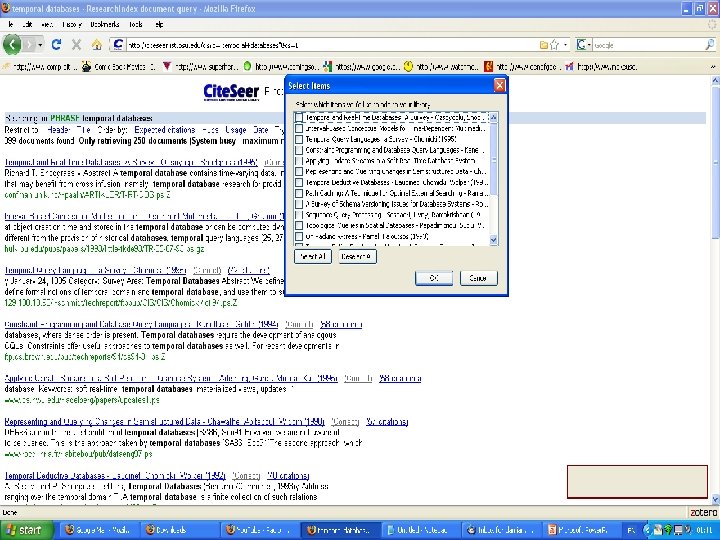Check 'Representing and Querying Changes' item
This screenshot has height=540, width=720.
tap(299, 172)
